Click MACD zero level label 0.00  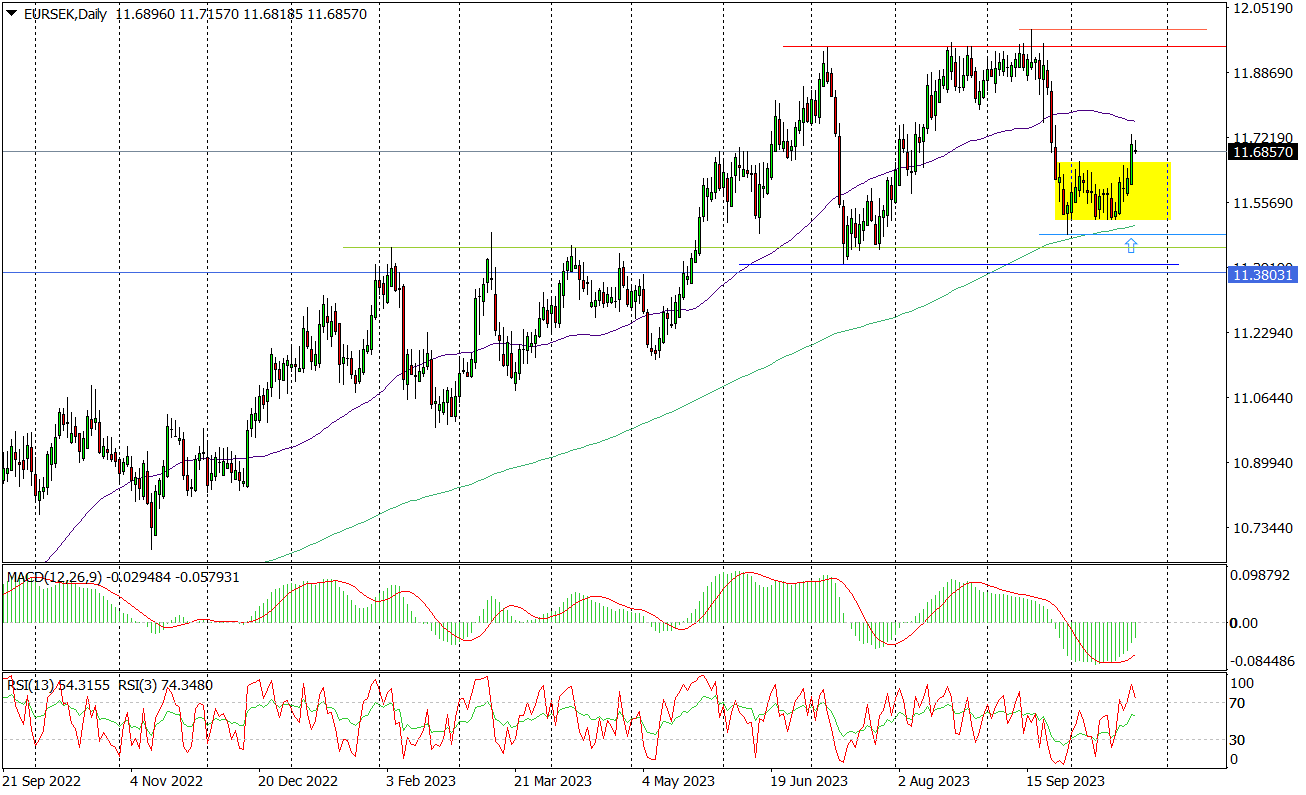[x=1244, y=623]
